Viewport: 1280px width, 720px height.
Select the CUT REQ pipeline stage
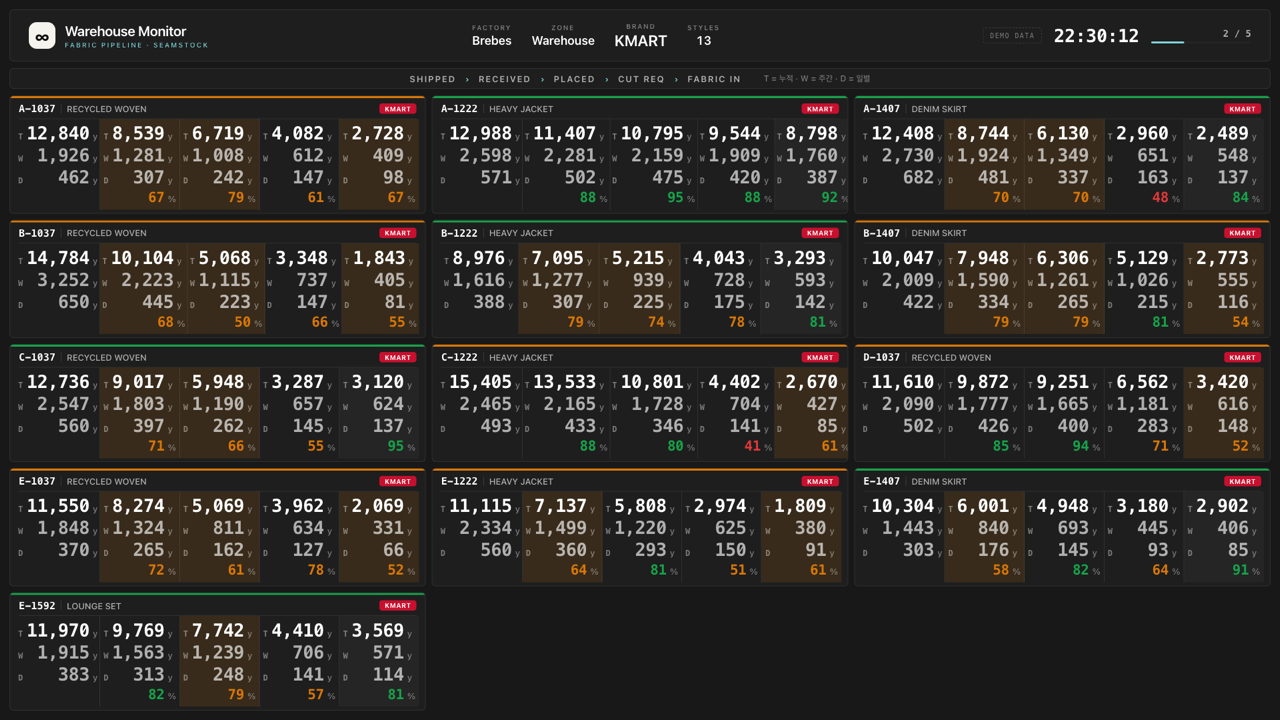[x=641, y=79]
